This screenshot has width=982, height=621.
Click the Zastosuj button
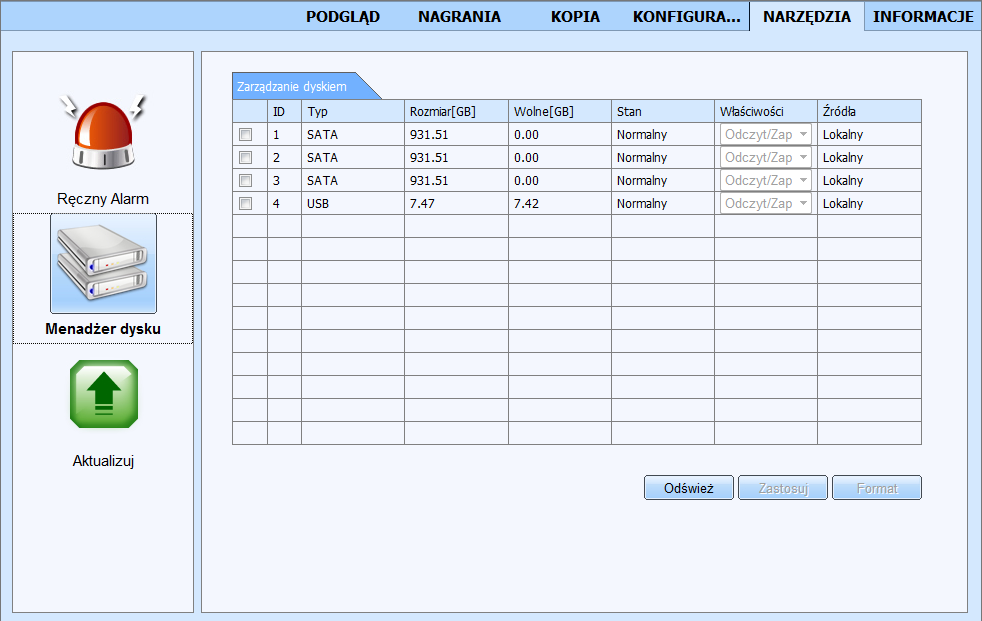[783, 488]
